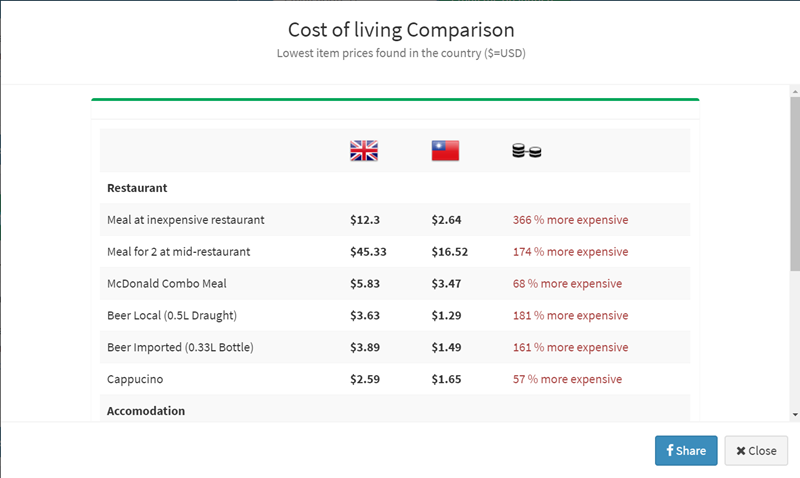Click the Meal at inexpensive restaurant row label
Viewport: 800px width, 478px height.
(x=186, y=219)
